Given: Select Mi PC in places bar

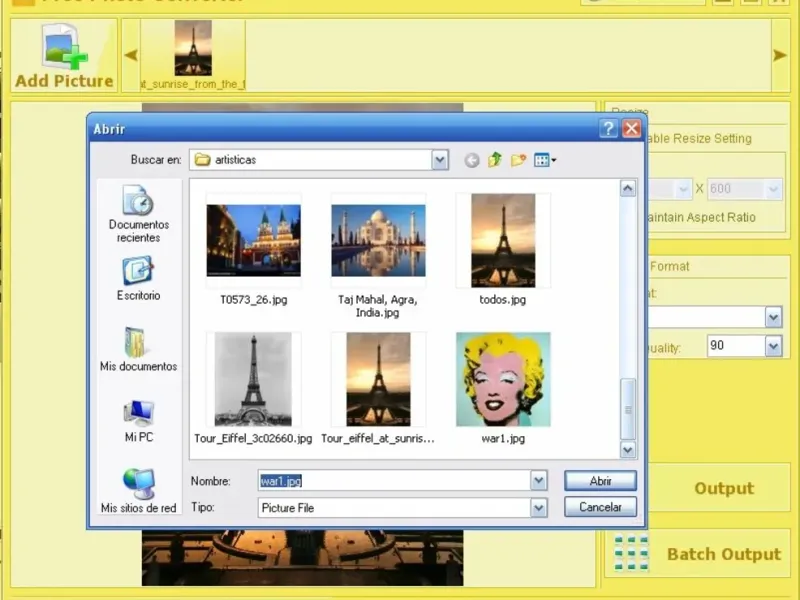Looking at the screenshot, I should pyautogui.click(x=138, y=420).
